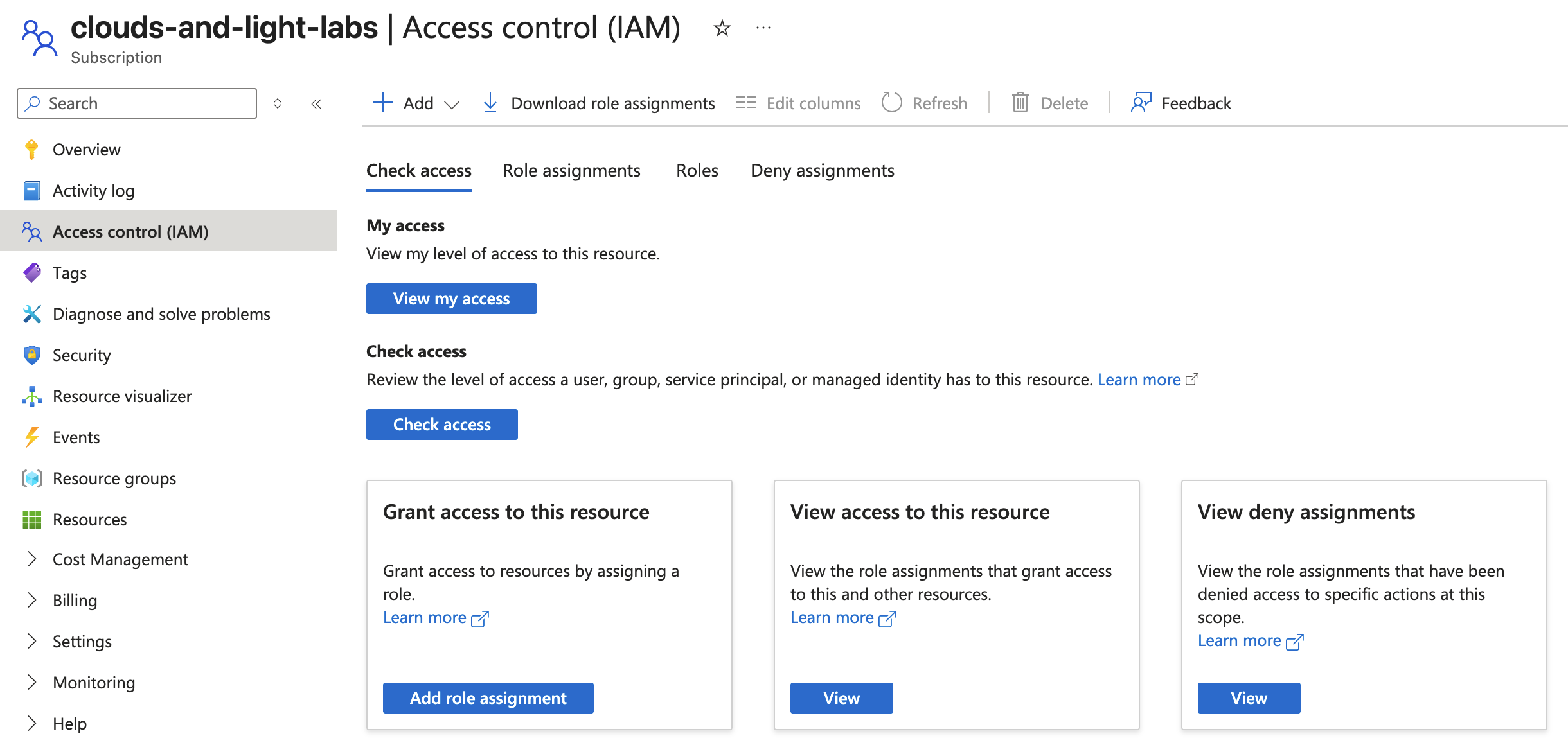Click the Add role assignment button
1568x754 pixels.
pyautogui.click(x=488, y=698)
